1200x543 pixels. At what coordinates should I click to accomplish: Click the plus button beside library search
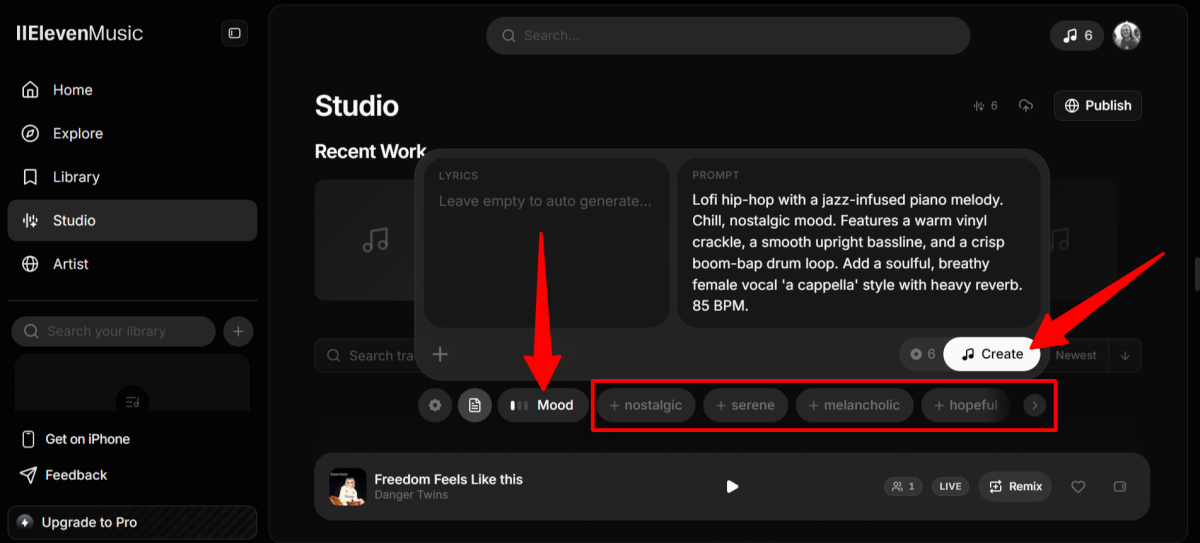pos(238,331)
